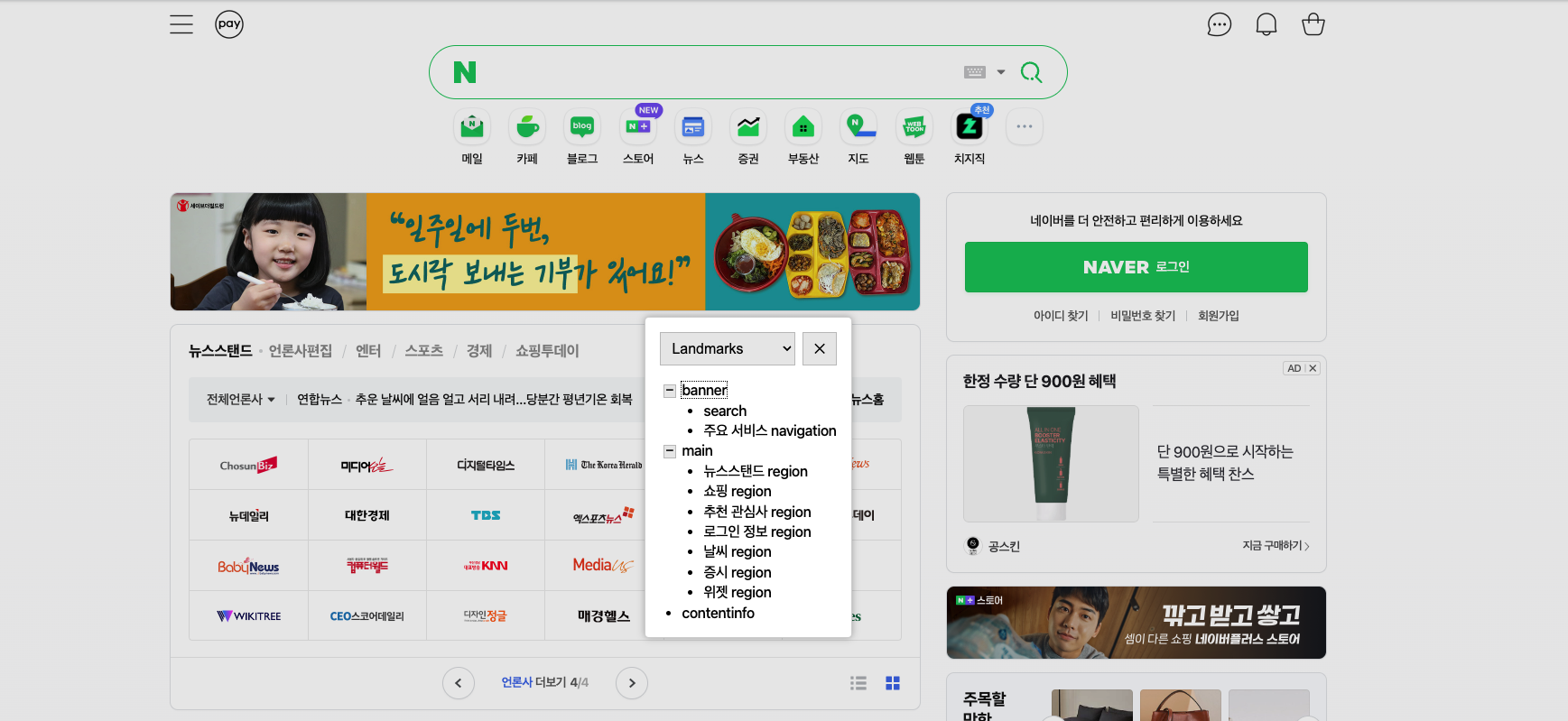Viewport: 1568px width, 721px height.
Task: Collapse the main landmark tree node
Action: point(670,451)
